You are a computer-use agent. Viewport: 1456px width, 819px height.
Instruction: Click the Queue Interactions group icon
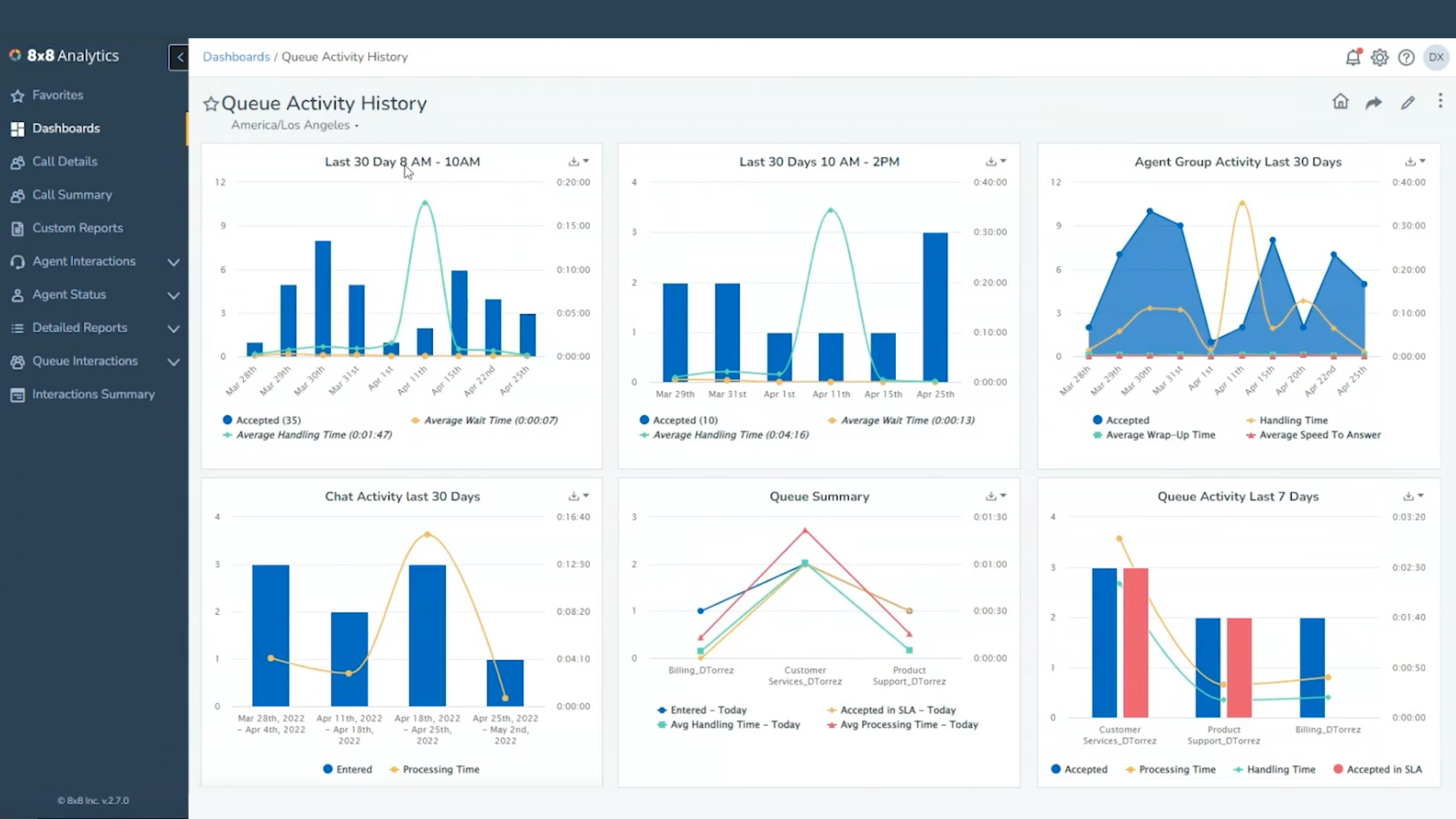18,362
